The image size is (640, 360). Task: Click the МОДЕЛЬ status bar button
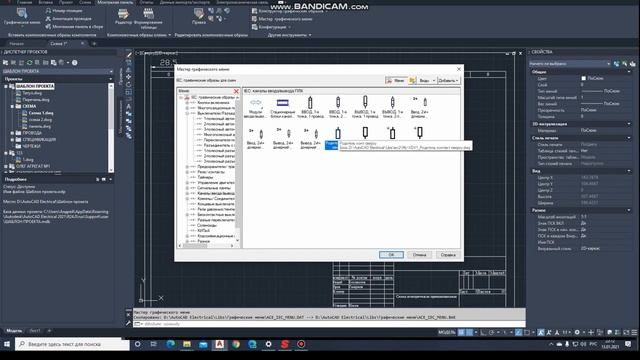tap(447, 332)
